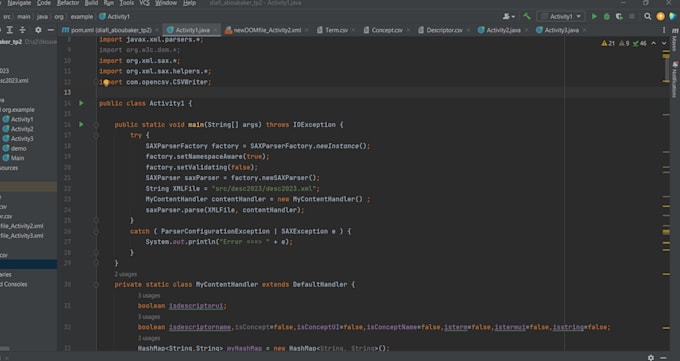Fold the catch block
This screenshot has height=361, width=680.
[96, 231]
